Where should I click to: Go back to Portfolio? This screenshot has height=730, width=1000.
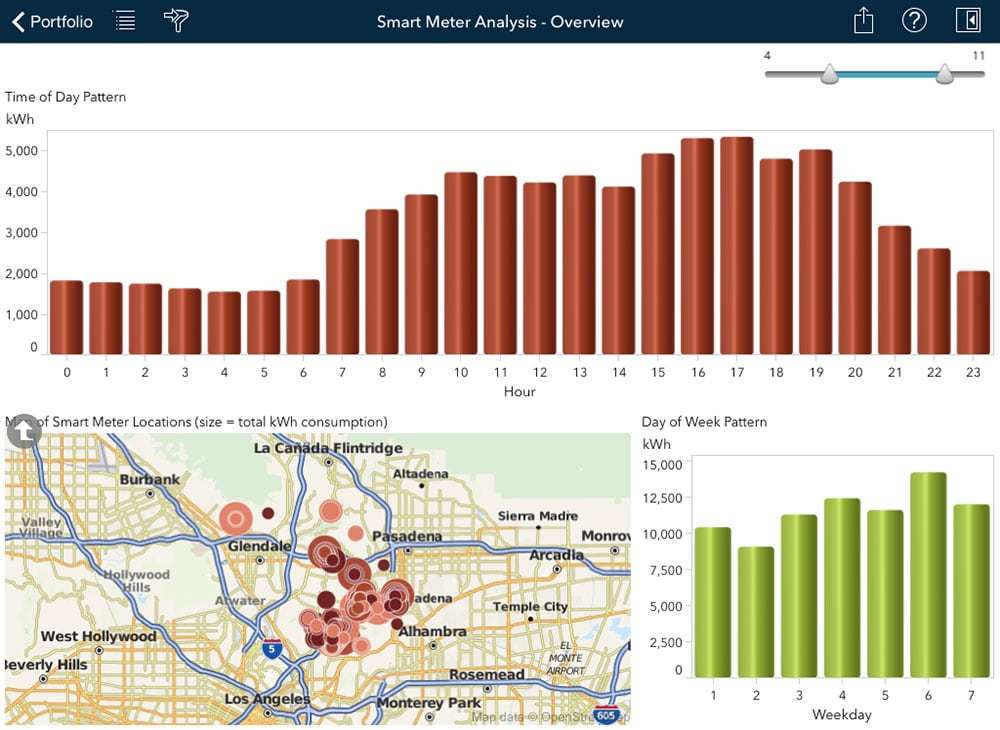coord(52,21)
